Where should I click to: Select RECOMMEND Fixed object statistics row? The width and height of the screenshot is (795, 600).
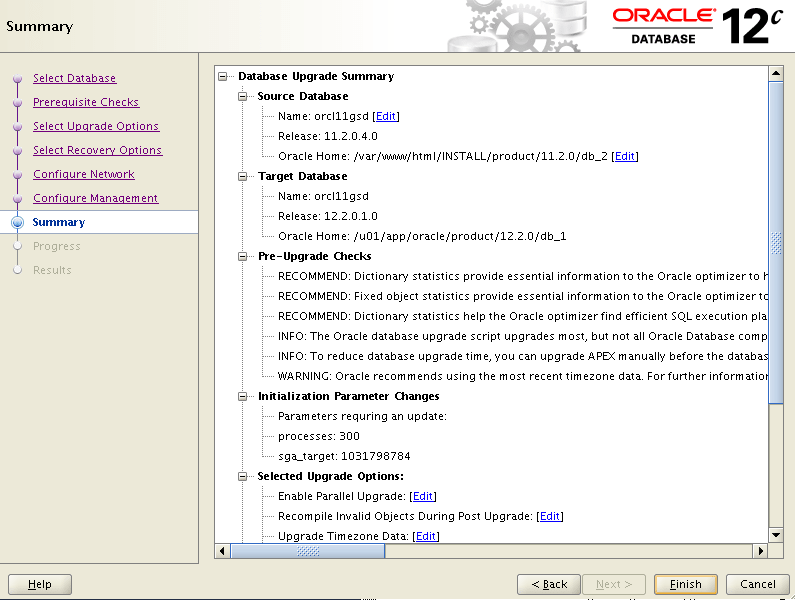click(522, 296)
